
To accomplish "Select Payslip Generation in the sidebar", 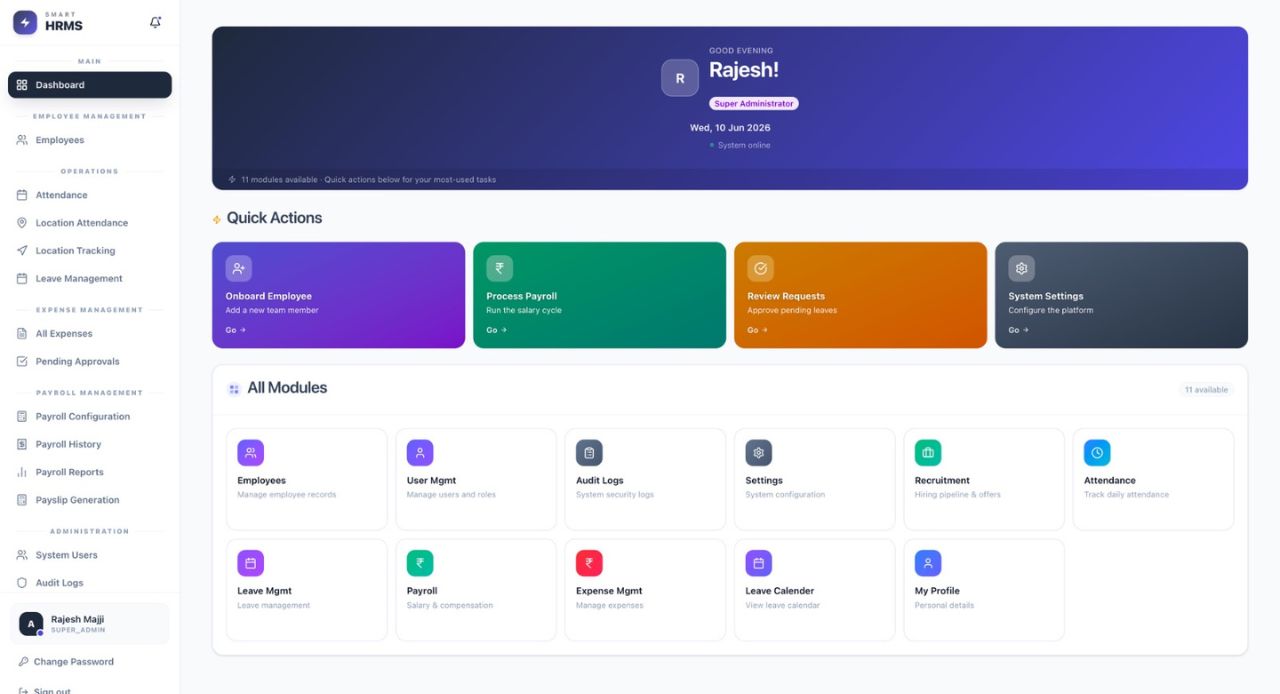I will click(90, 500).
